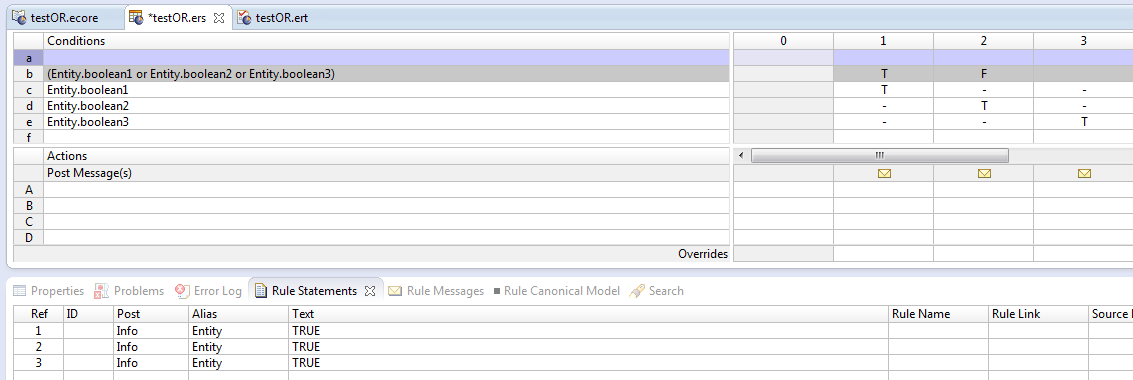Click the T value in row c column 1
Image resolution: width=1133 pixels, height=380 pixels.
[884, 90]
